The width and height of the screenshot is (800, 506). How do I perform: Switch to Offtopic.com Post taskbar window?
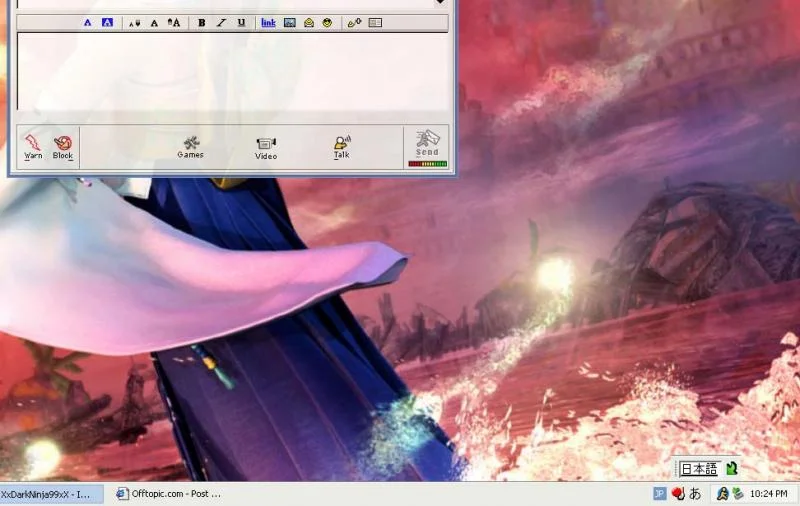(x=169, y=494)
